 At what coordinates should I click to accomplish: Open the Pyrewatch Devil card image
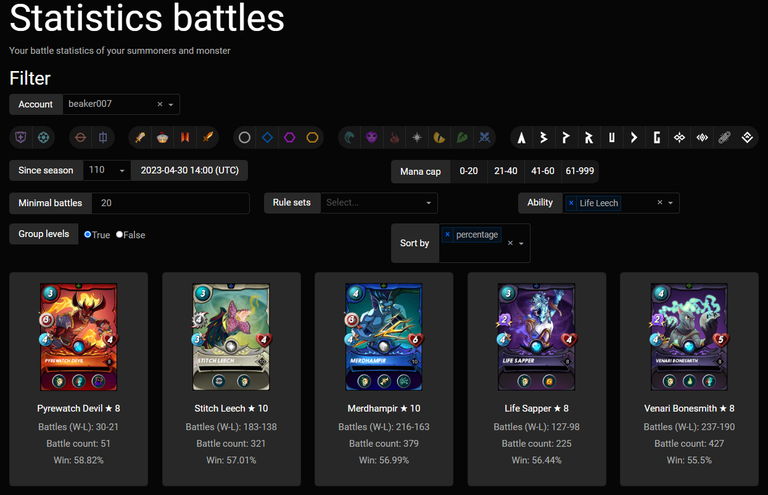79,337
